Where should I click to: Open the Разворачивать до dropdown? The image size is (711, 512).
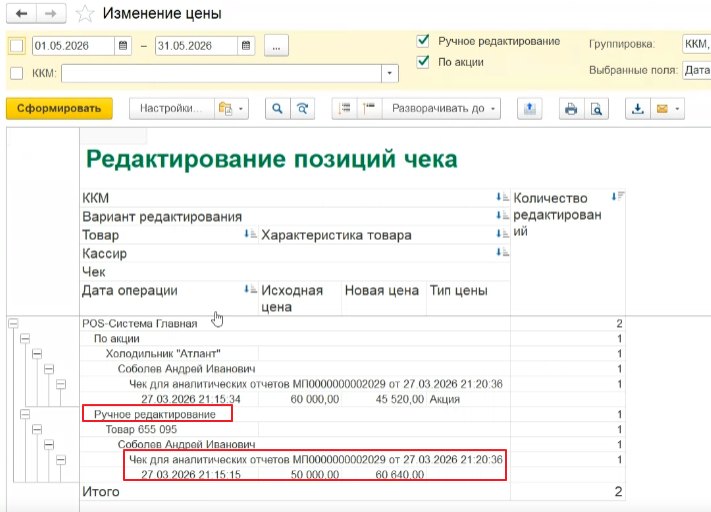[x=442, y=108]
